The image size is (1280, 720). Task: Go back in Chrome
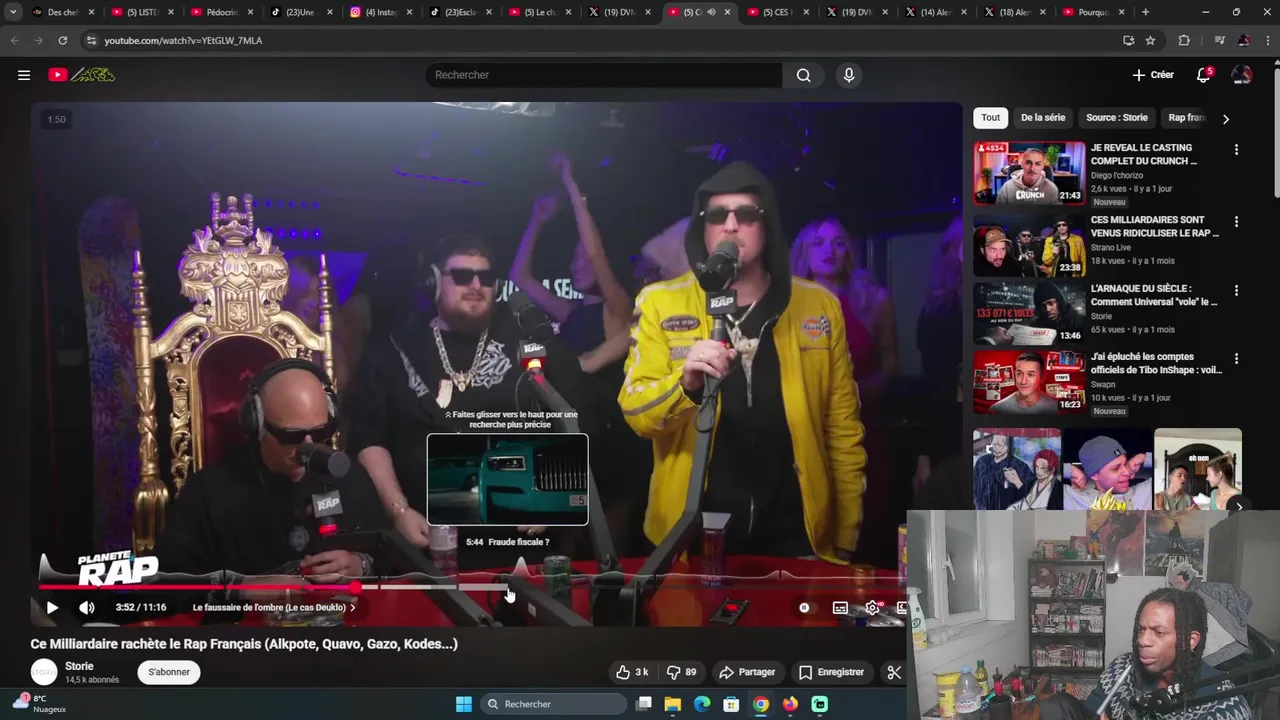[x=14, y=40]
